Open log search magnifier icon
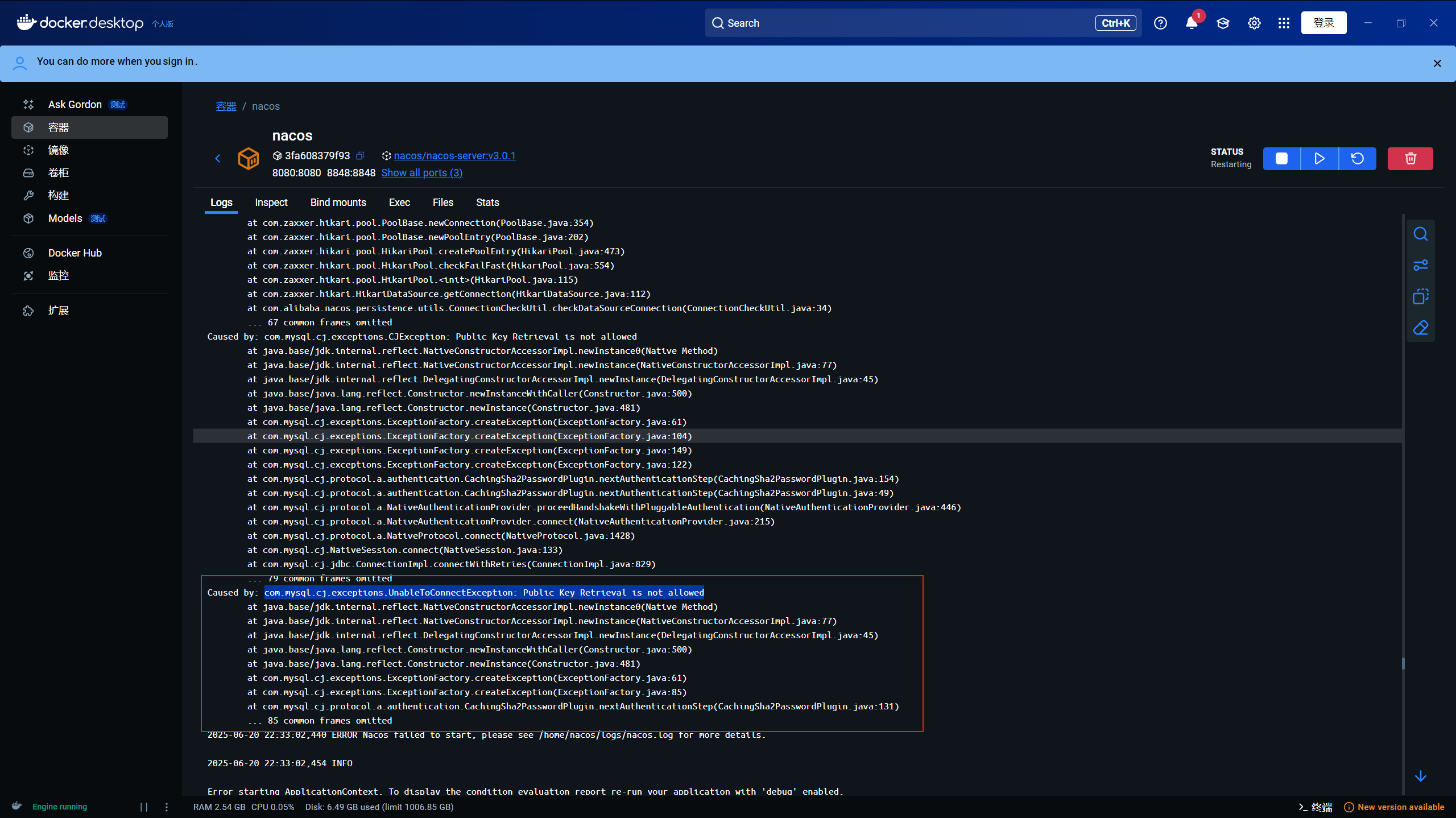1456x818 pixels. click(x=1420, y=234)
